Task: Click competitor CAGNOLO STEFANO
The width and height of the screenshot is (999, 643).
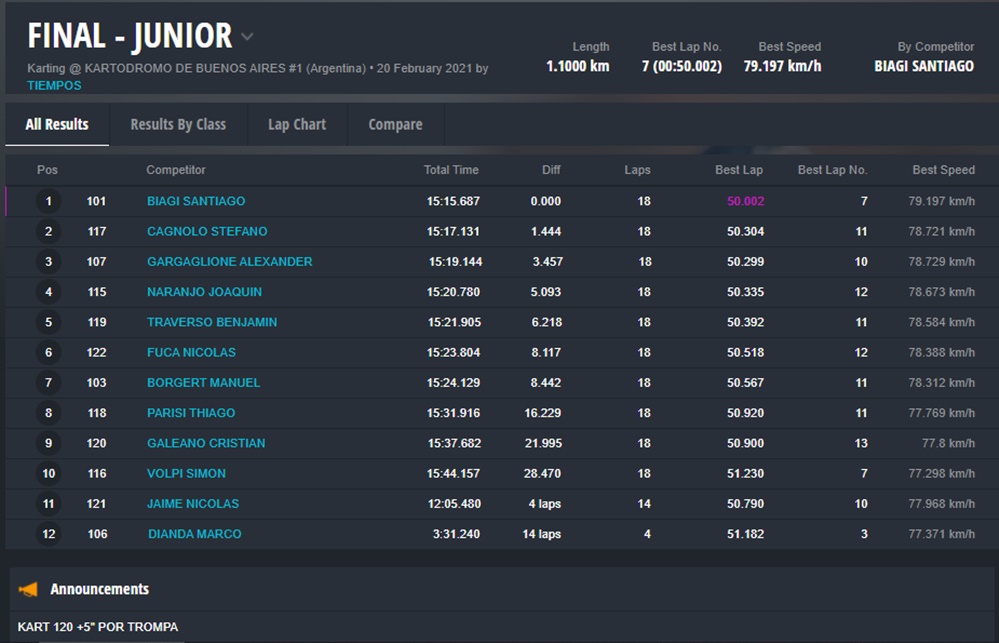Action: (x=207, y=231)
